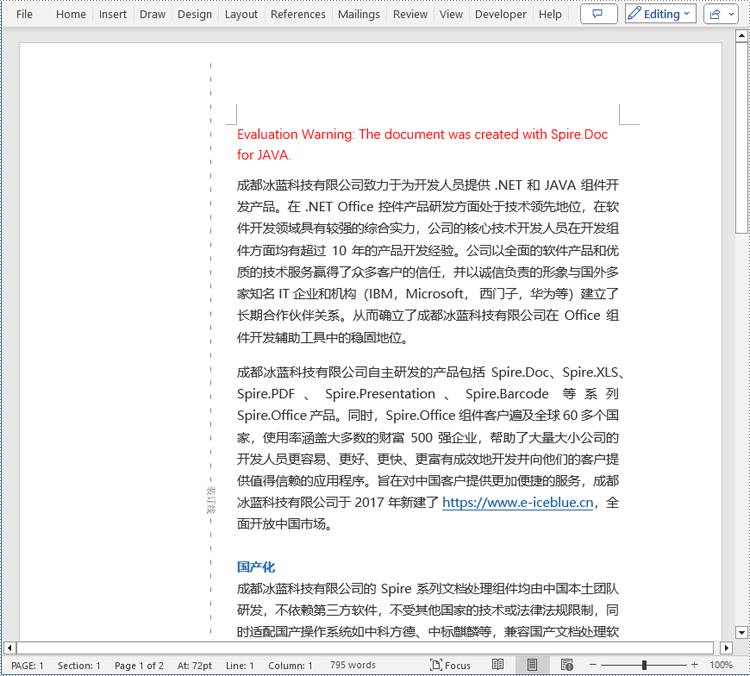Open the Comments pane icon
This screenshot has width=750, height=676.
tap(598, 14)
